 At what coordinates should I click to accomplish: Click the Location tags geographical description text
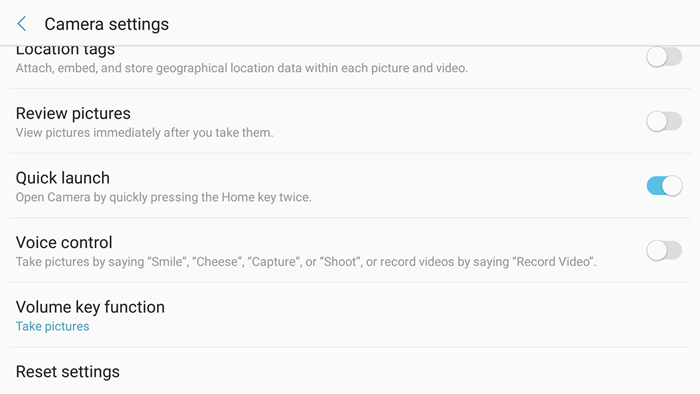[x=242, y=68]
